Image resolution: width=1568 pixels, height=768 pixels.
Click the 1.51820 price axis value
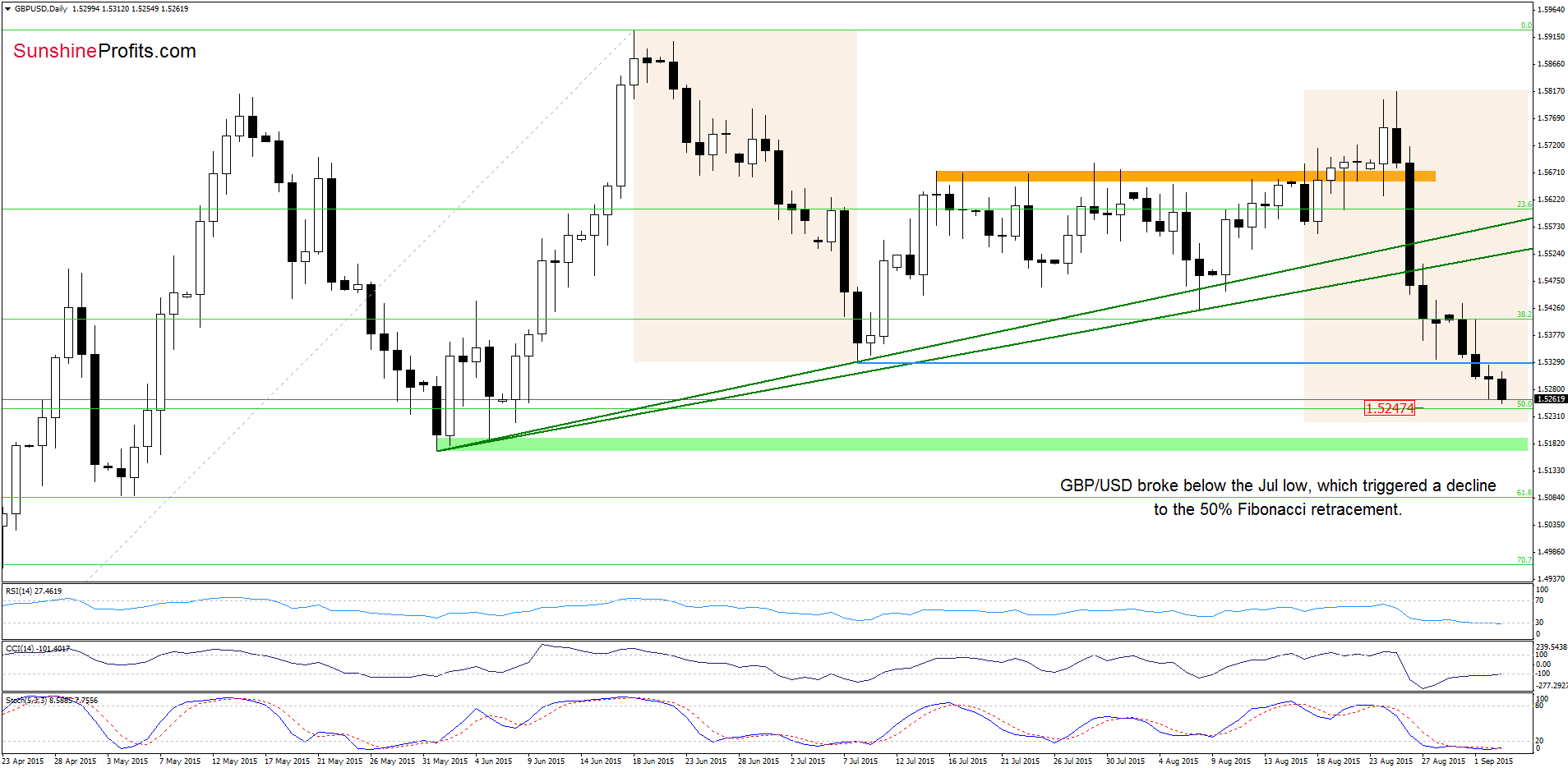click(x=1551, y=444)
